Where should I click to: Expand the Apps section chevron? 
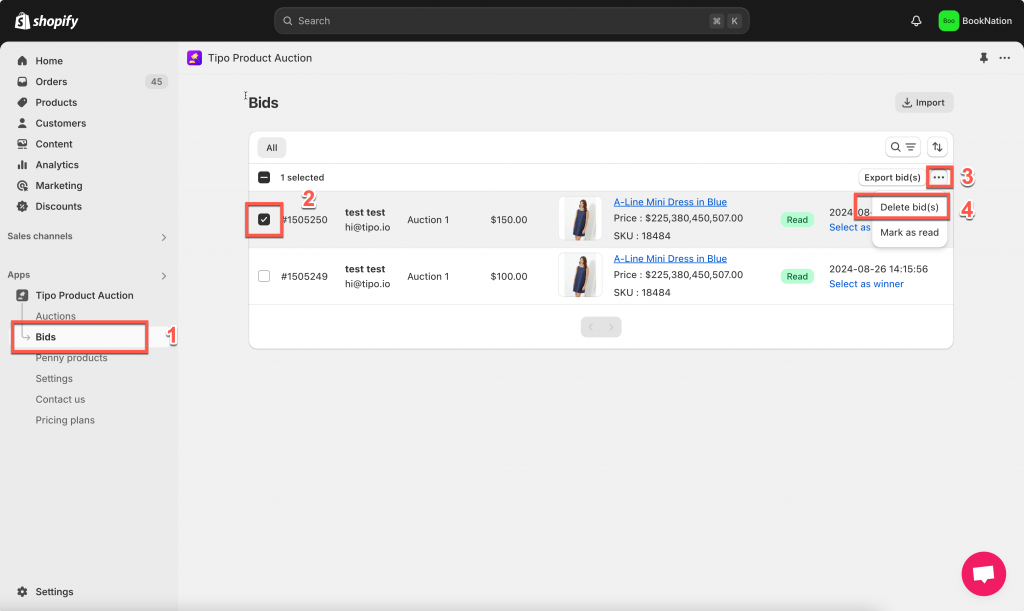pos(164,275)
